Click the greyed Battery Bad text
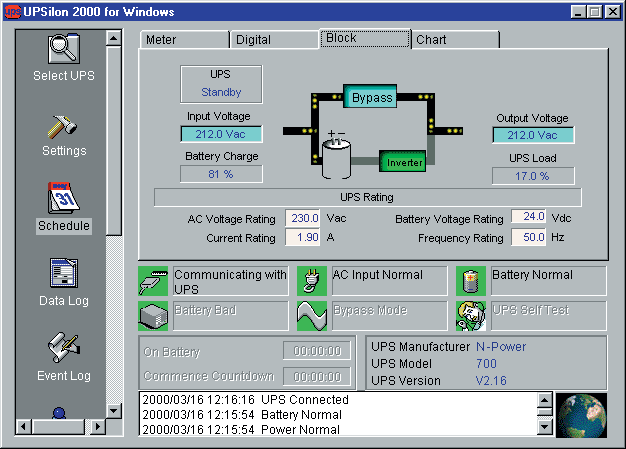Image resolution: width=626 pixels, height=449 pixels. (x=205, y=310)
